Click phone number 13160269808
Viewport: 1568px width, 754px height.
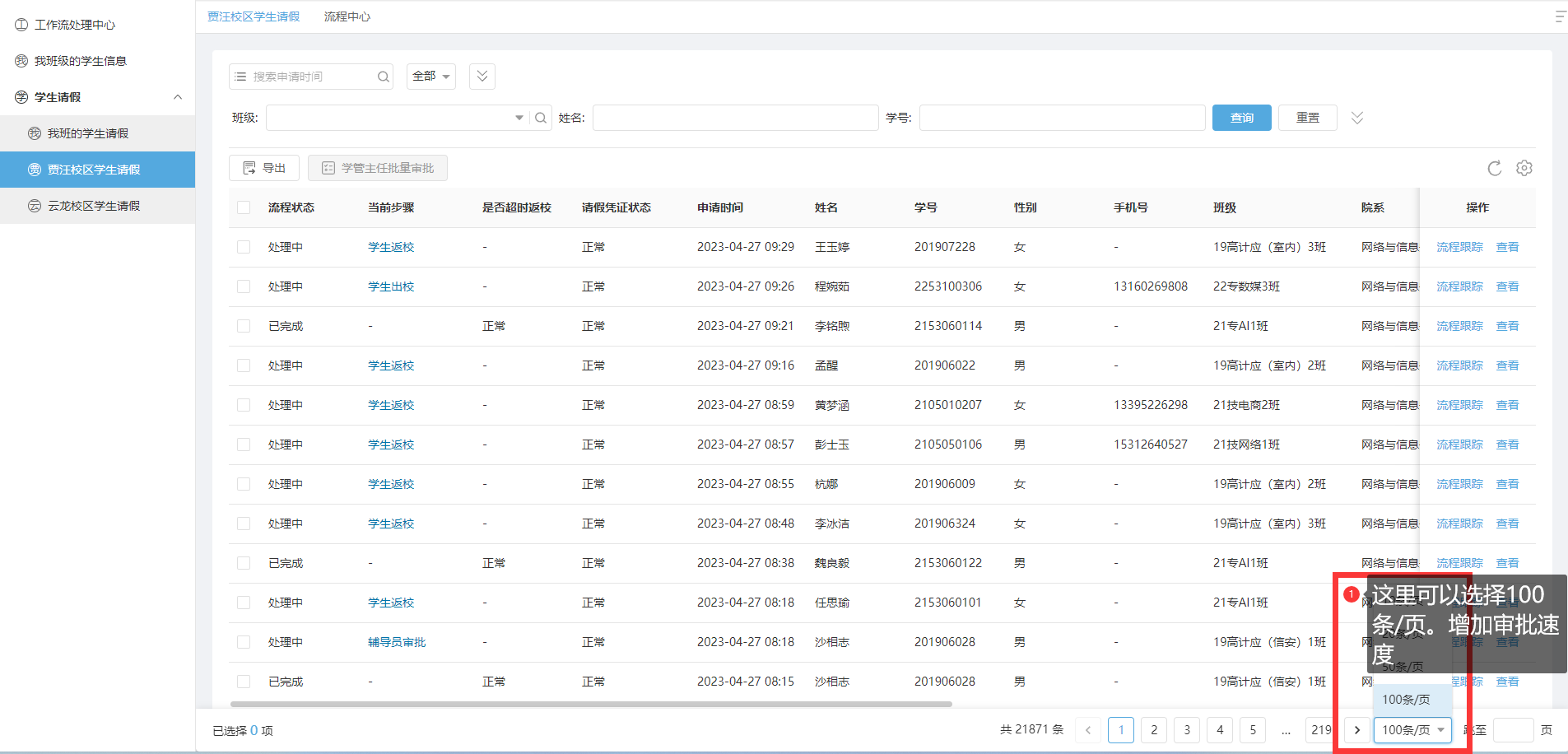[1151, 286]
